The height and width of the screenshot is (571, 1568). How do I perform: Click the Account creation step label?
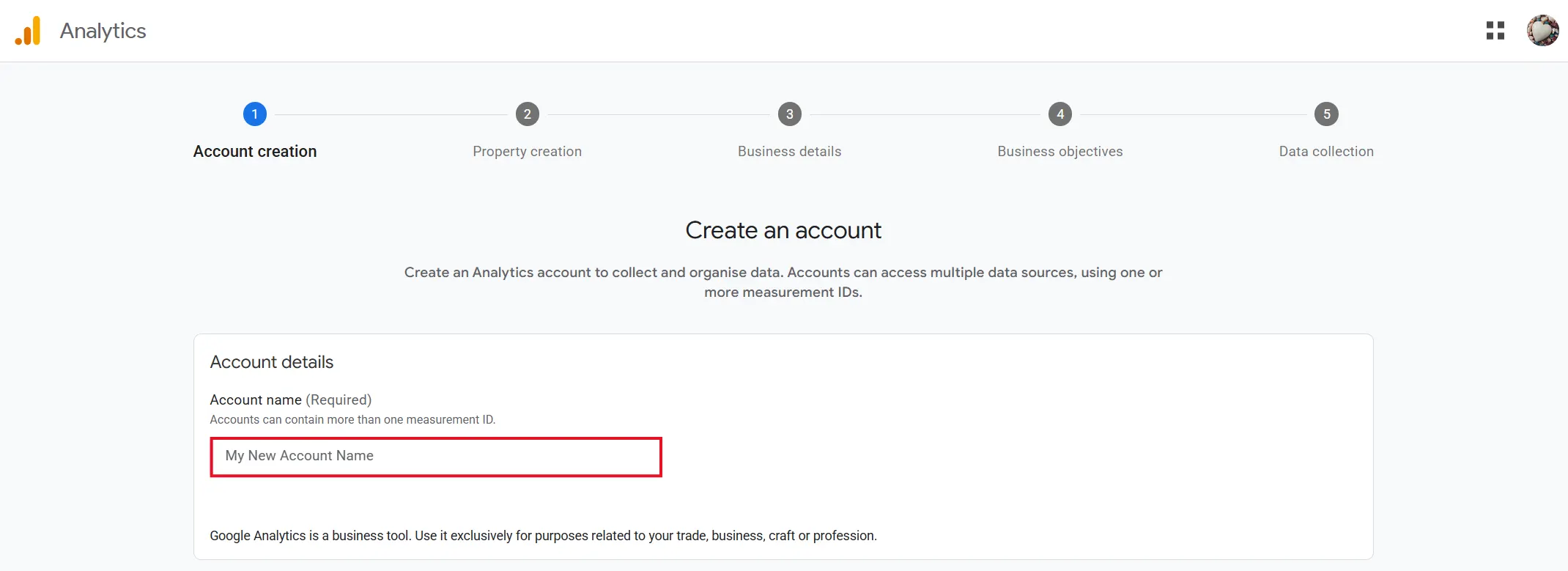pyautogui.click(x=255, y=152)
